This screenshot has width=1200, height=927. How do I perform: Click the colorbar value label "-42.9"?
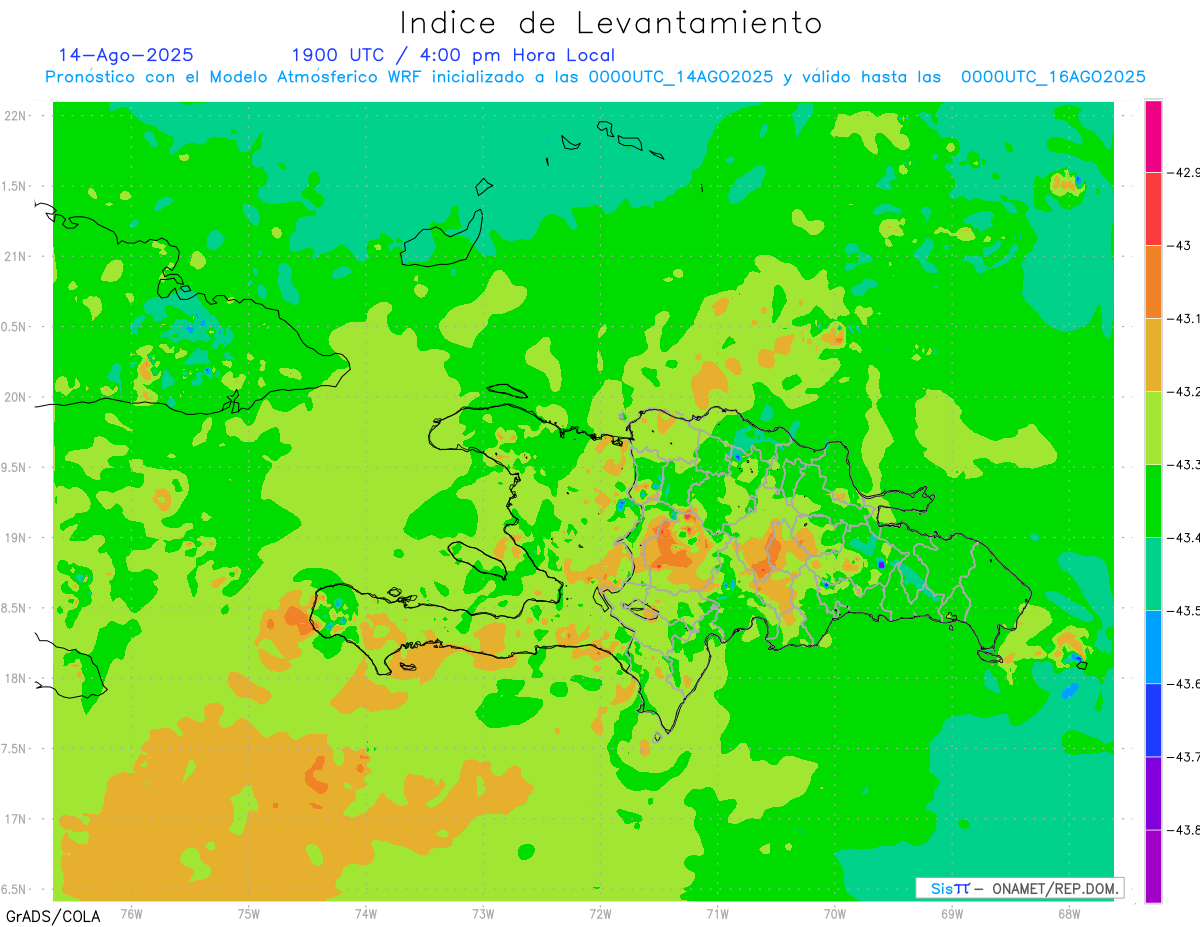click(x=1183, y=173)
